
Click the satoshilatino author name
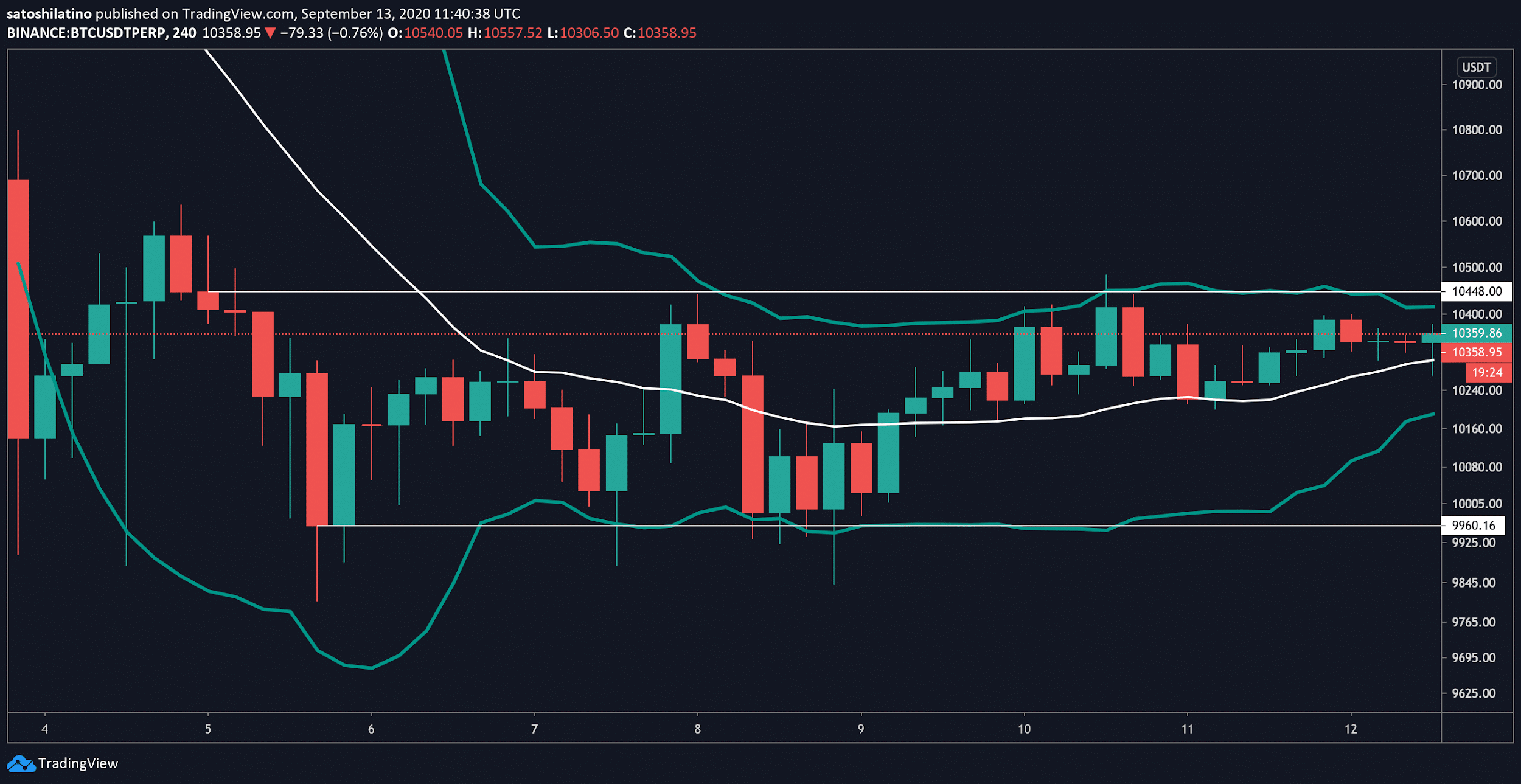[x=49, y=13]
